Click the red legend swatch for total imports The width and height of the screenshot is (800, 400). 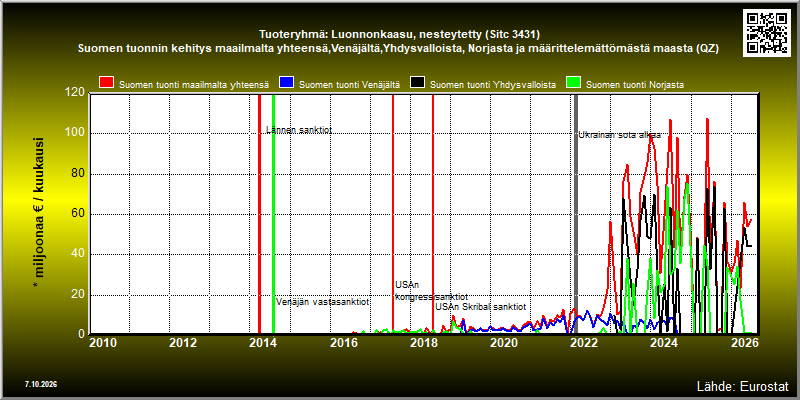tap(106, 84)
